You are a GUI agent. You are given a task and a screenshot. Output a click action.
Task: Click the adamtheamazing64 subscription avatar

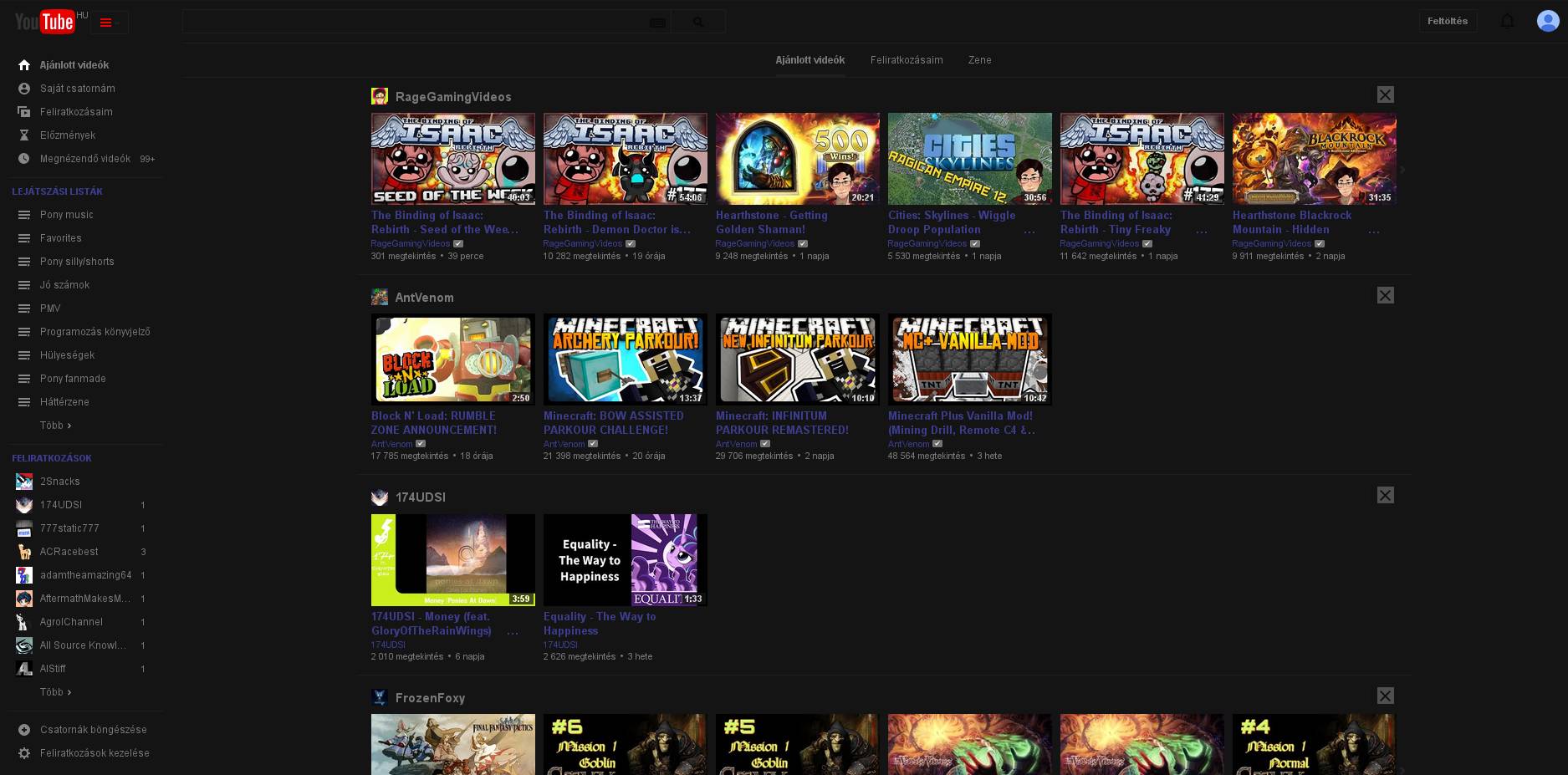click(24, 575)
